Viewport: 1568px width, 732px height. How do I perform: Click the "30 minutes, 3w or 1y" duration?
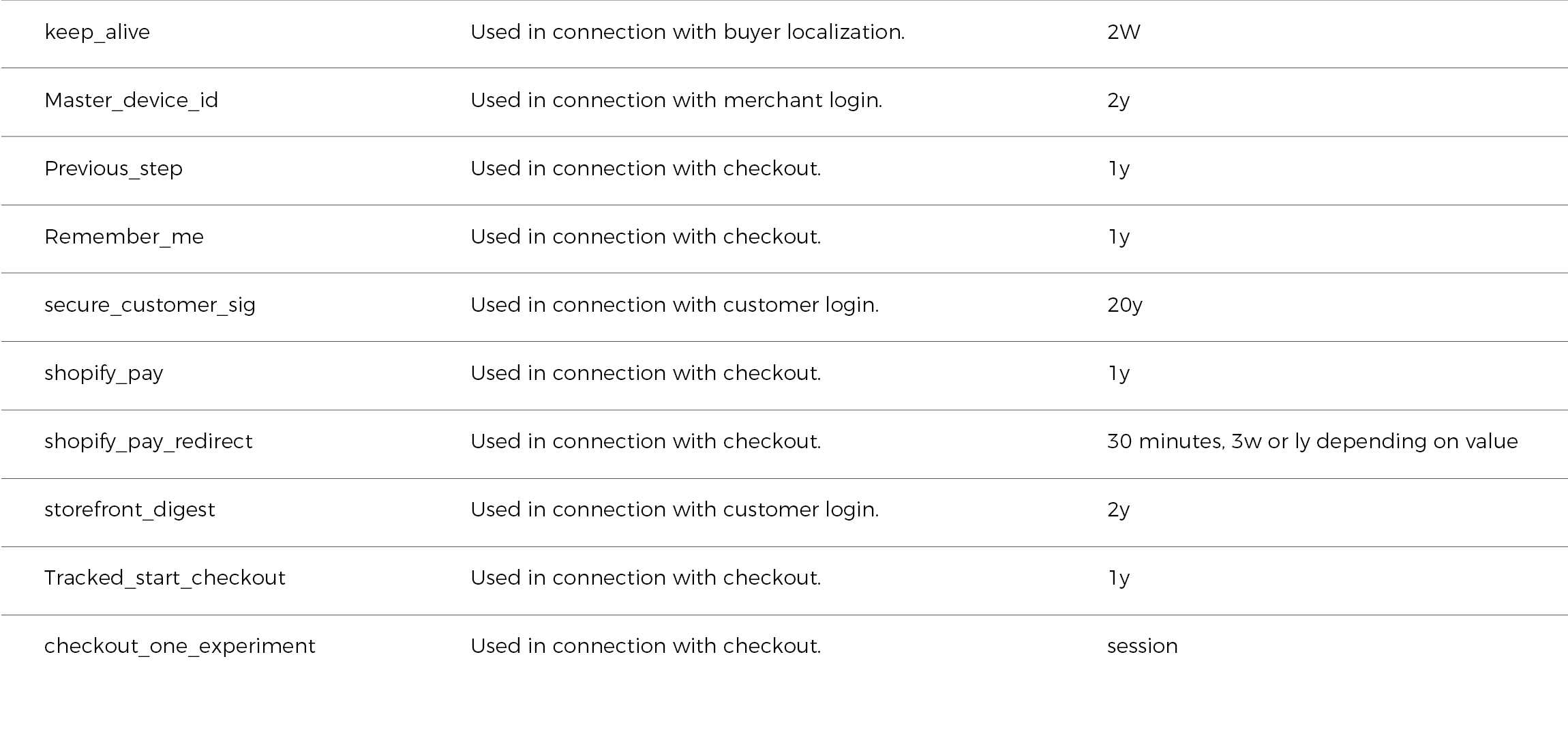click(x=1312, y=441)
